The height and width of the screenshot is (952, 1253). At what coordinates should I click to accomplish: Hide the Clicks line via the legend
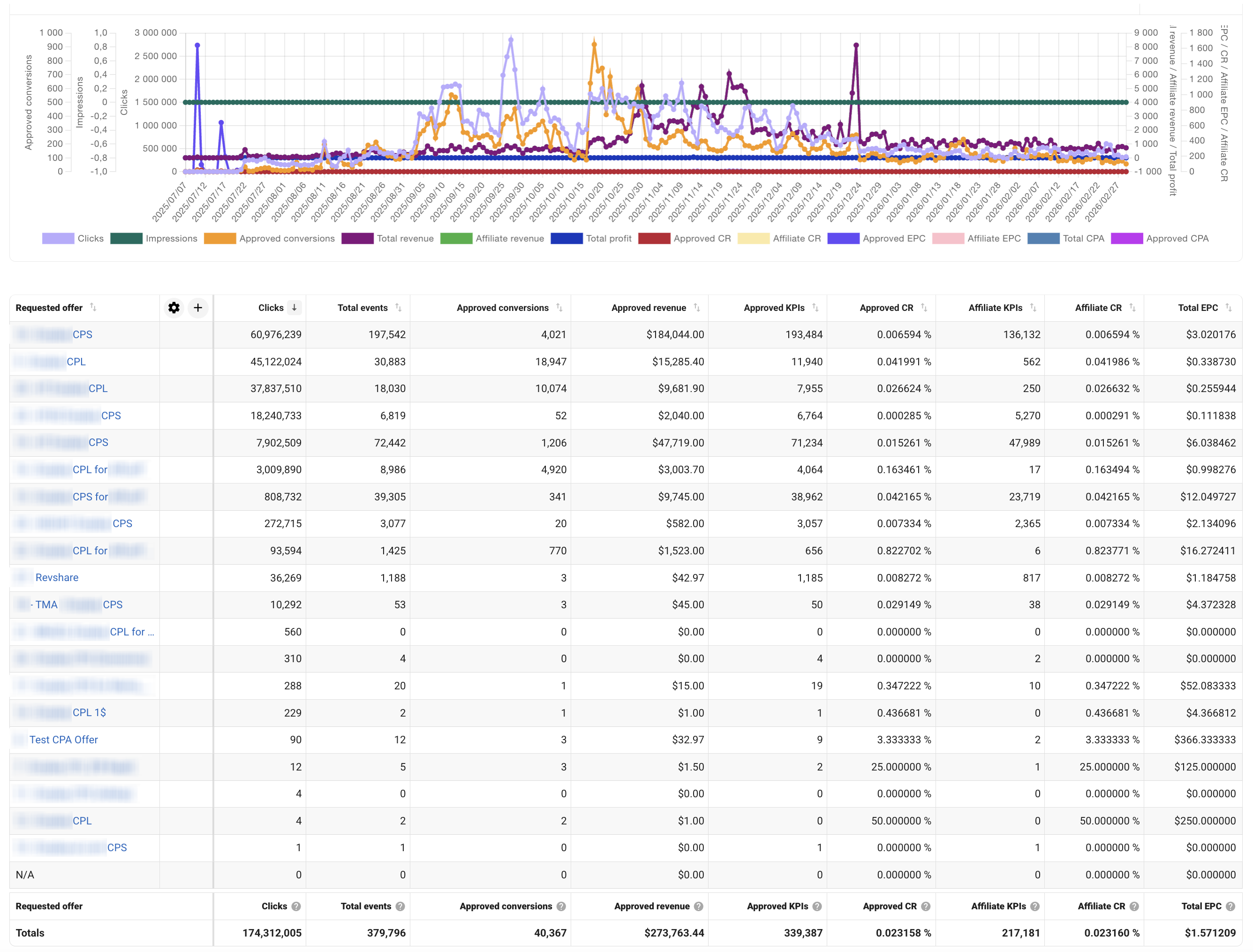(91, 238)
